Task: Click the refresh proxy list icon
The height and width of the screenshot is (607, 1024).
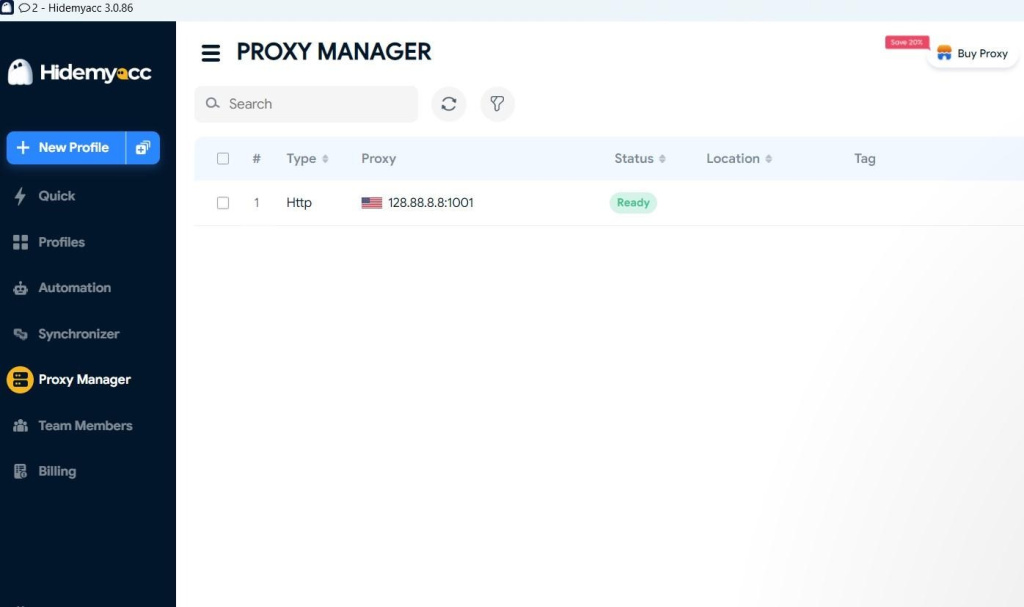Action: click(449, 104)
